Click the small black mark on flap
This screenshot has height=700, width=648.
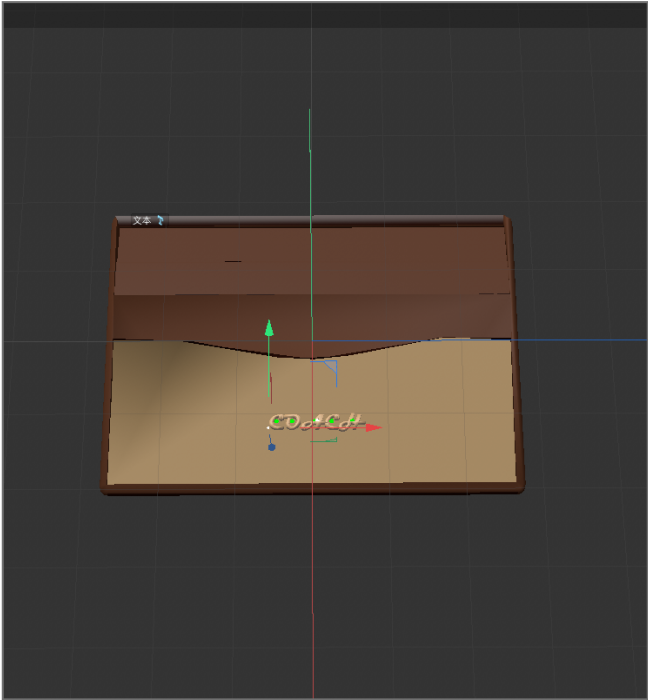pyautogui.click(x=232, y=261)
